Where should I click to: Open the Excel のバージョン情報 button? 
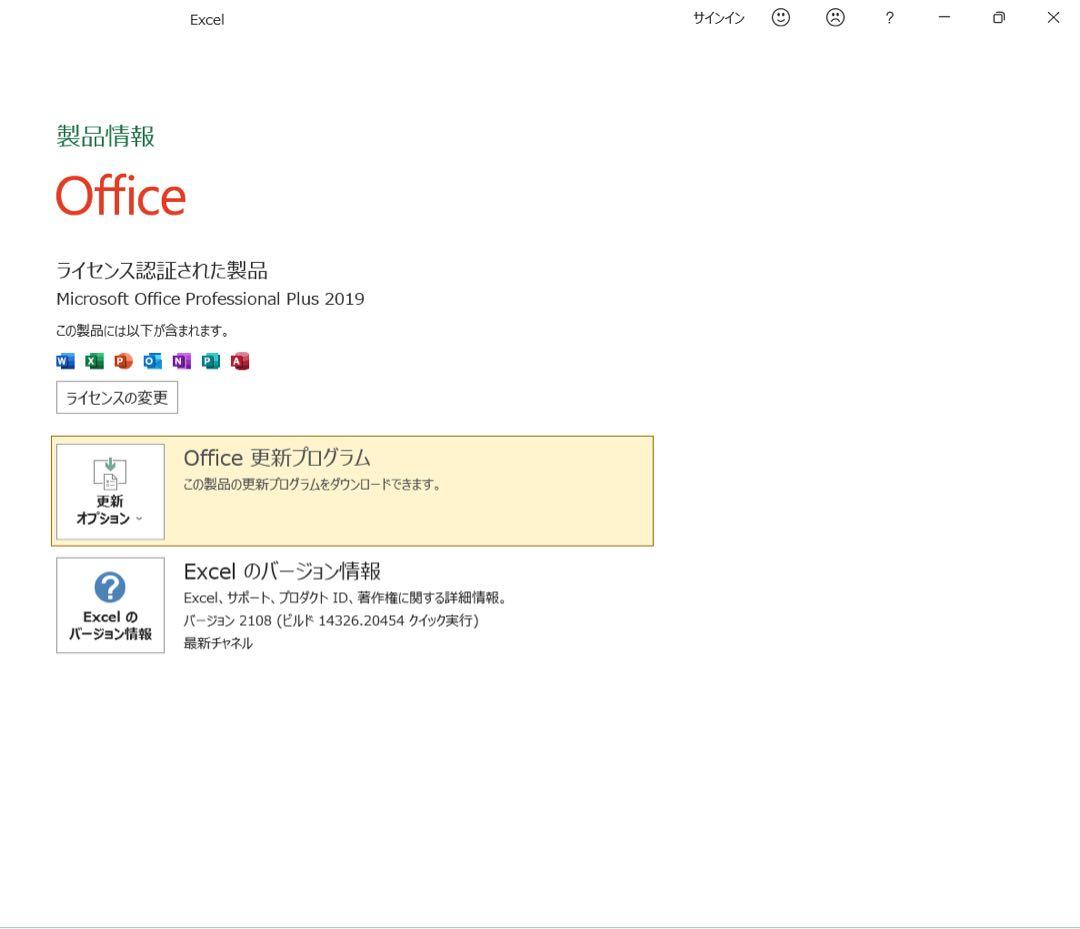point(110,605)
